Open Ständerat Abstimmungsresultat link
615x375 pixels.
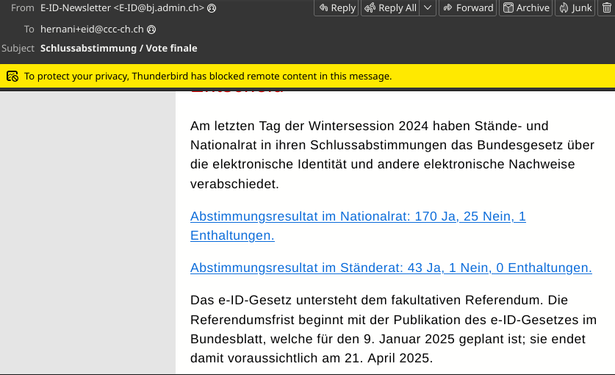tap(391, 268)
